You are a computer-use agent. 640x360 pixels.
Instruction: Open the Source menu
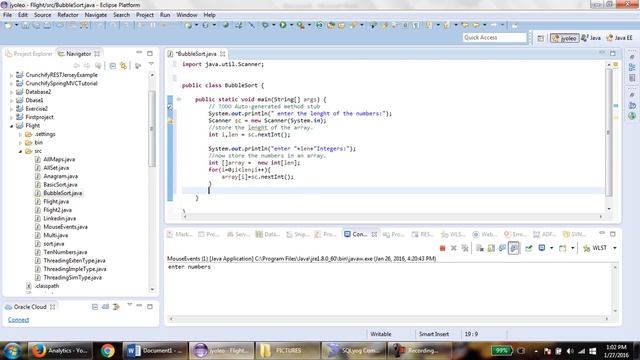[x=42, y=15]
